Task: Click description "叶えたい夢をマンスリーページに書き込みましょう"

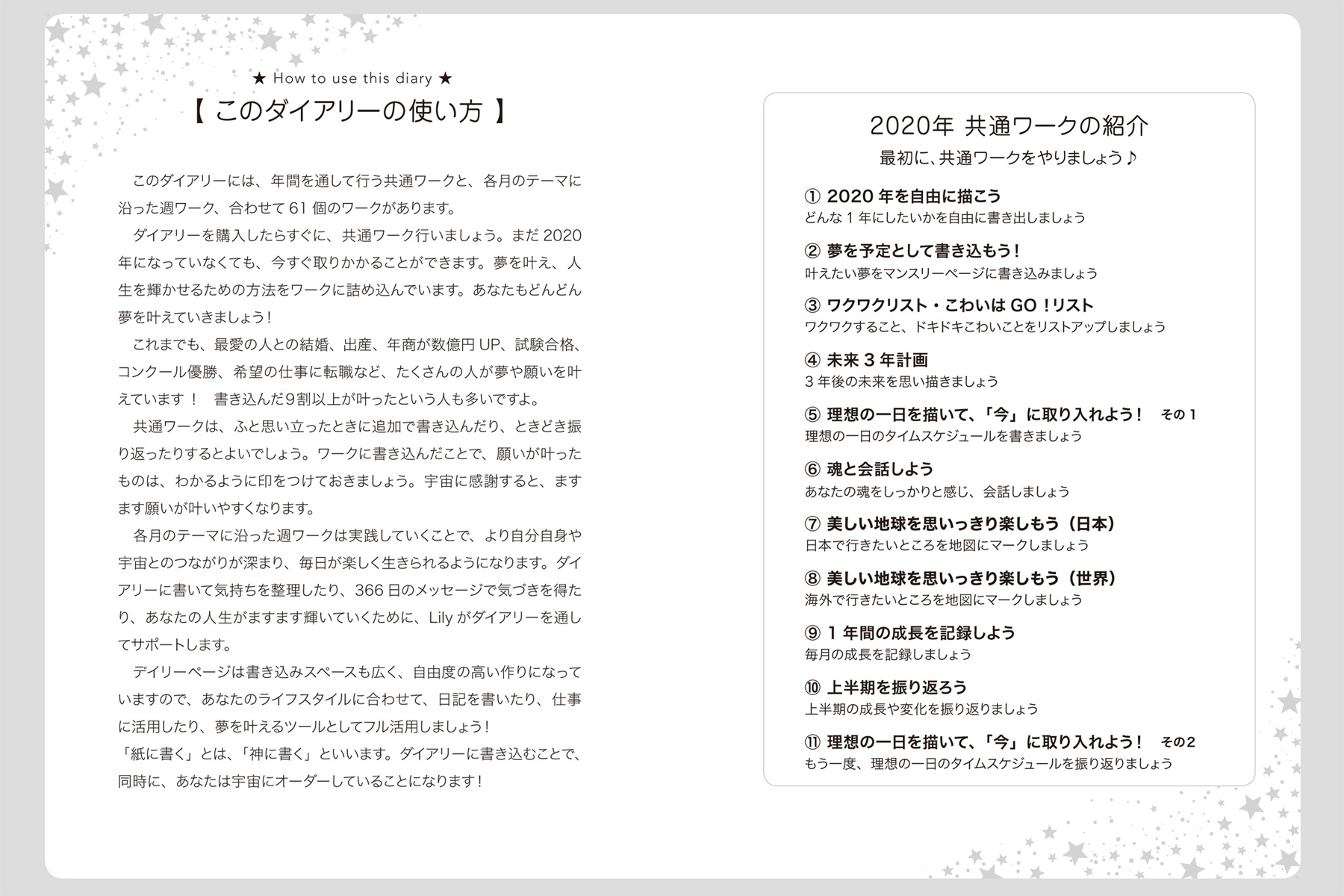Action: pyautogui.click(x=951, y=273)
